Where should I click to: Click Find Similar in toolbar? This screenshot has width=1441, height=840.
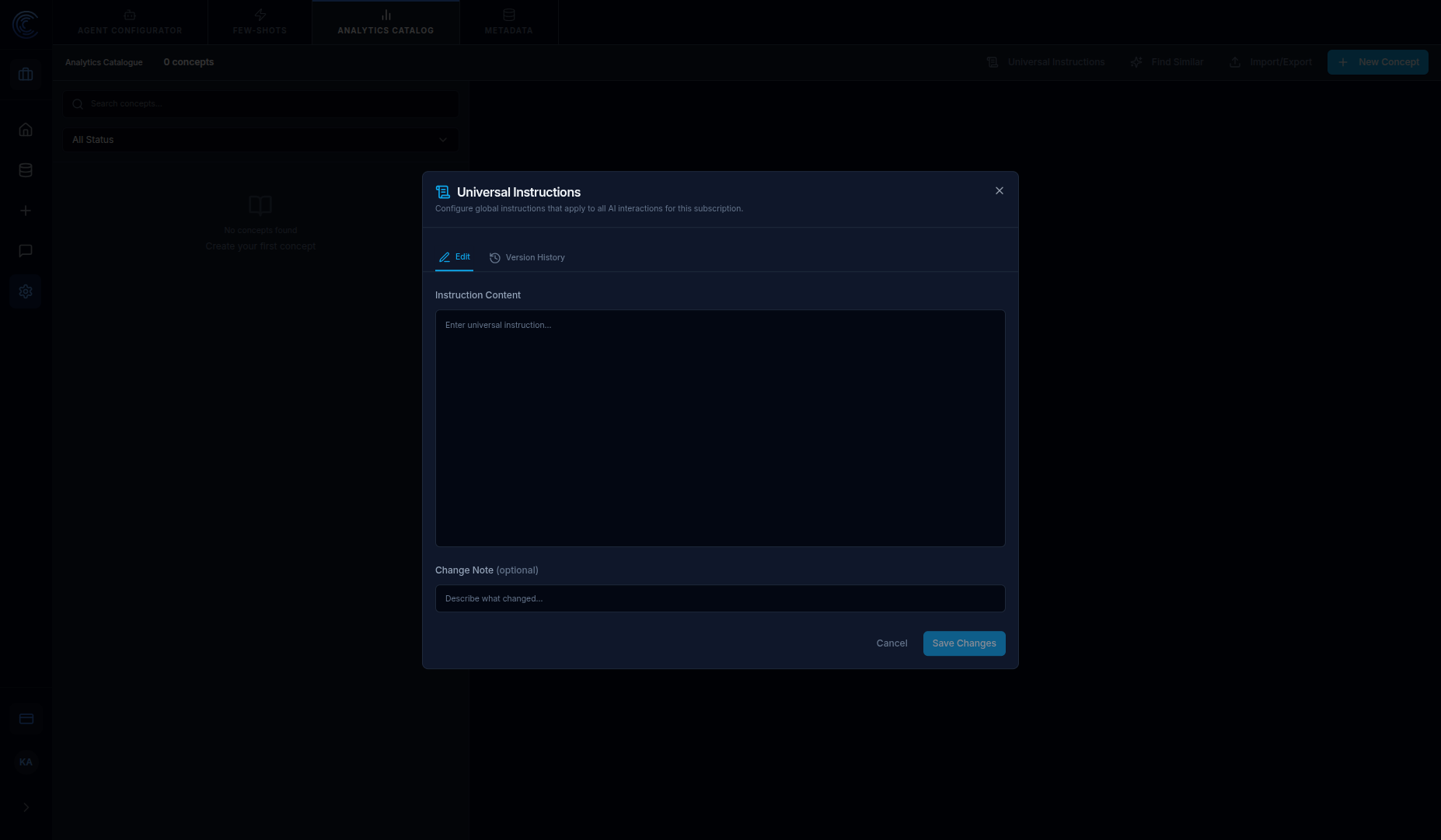1166,62
